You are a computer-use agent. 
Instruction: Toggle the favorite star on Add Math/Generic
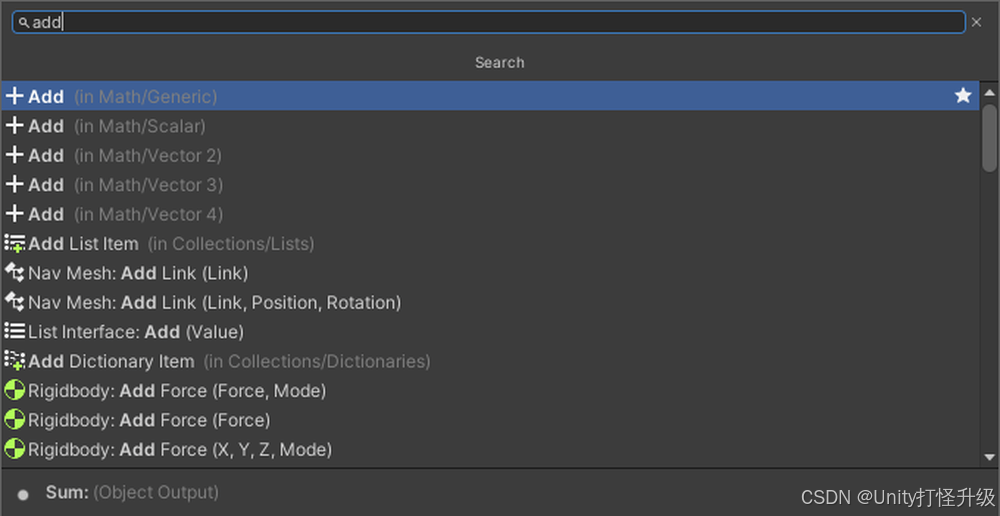click(963, 96)
